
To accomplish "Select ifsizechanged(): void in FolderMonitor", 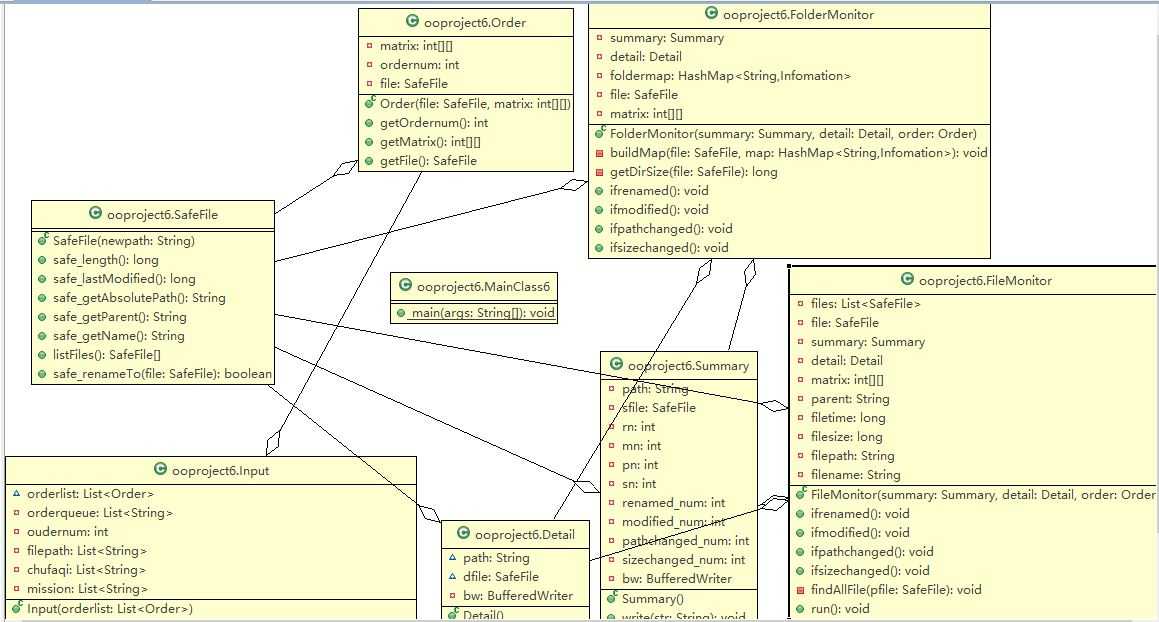I will (669, 249).
